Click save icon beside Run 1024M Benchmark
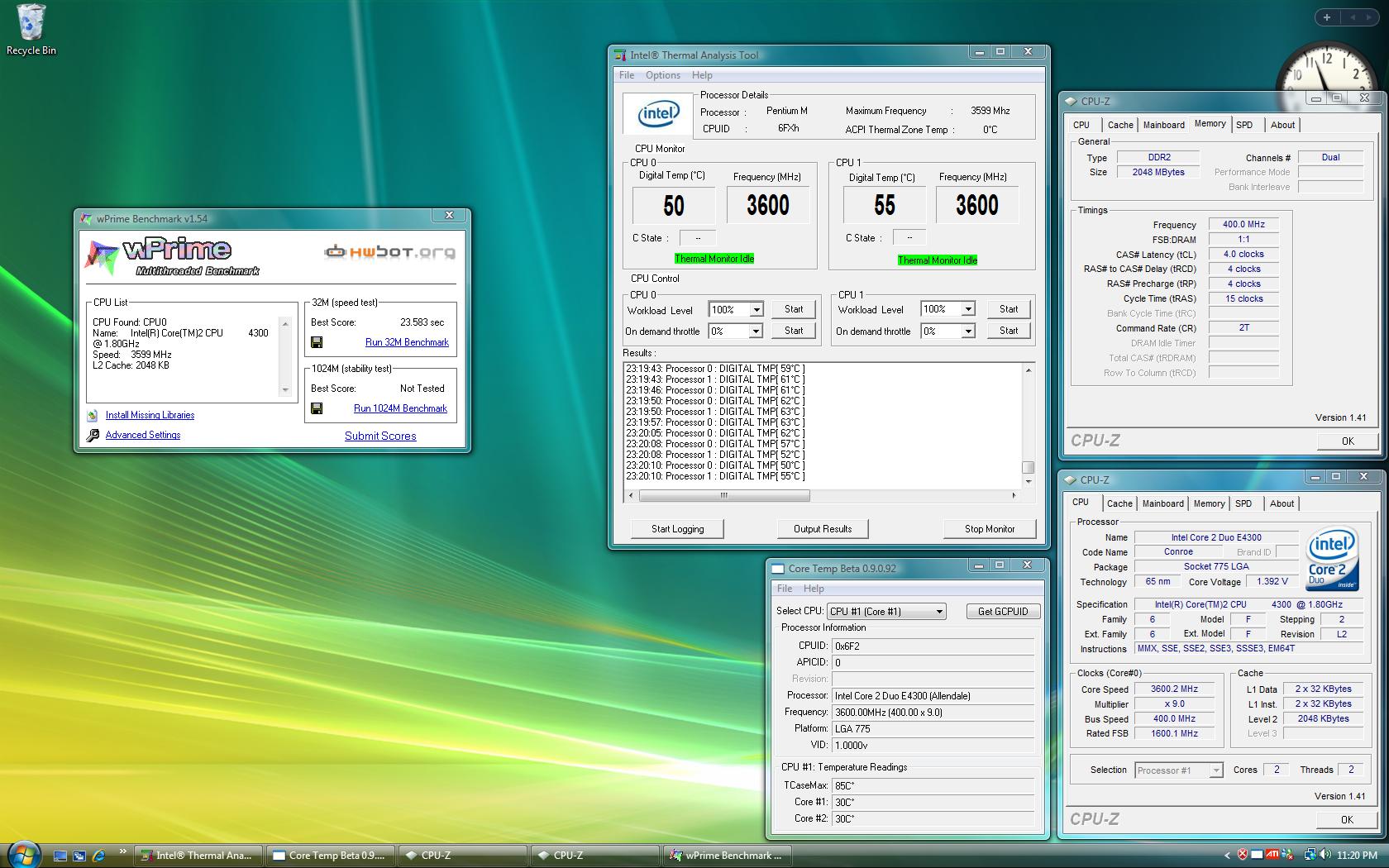 click(x=317, y=408)
